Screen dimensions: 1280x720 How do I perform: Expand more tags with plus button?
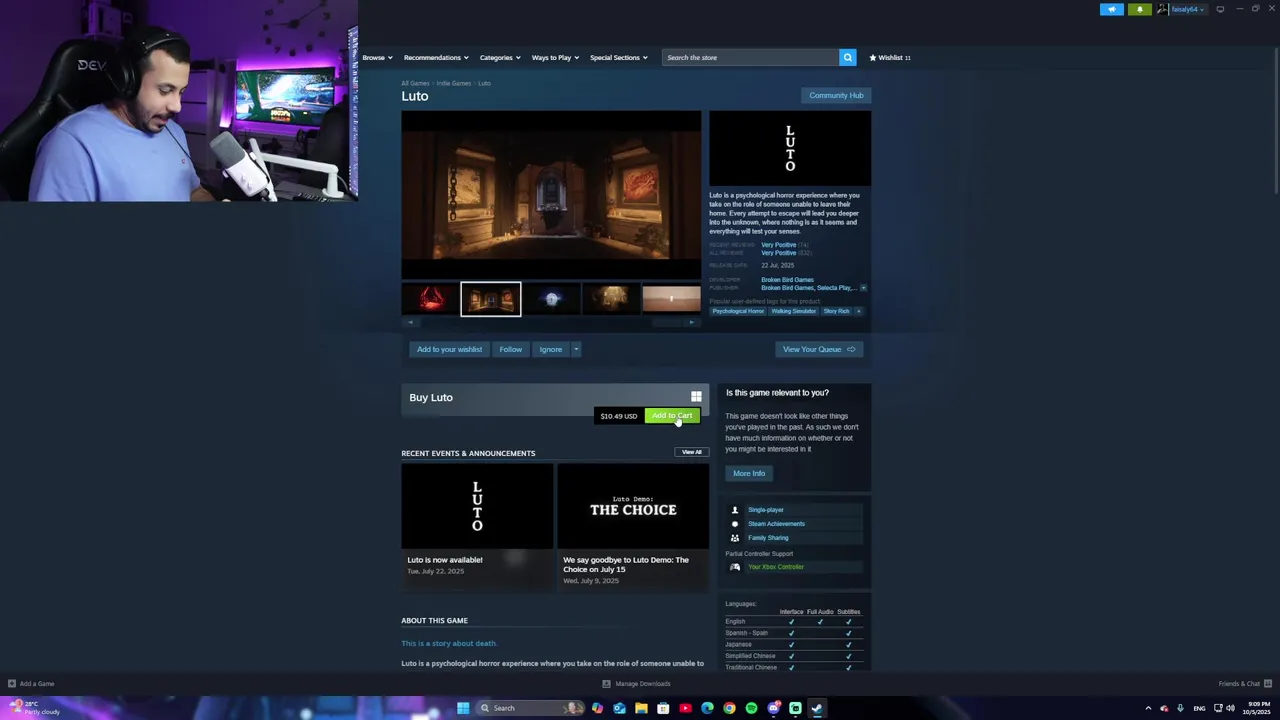click(x=858, y=311)
